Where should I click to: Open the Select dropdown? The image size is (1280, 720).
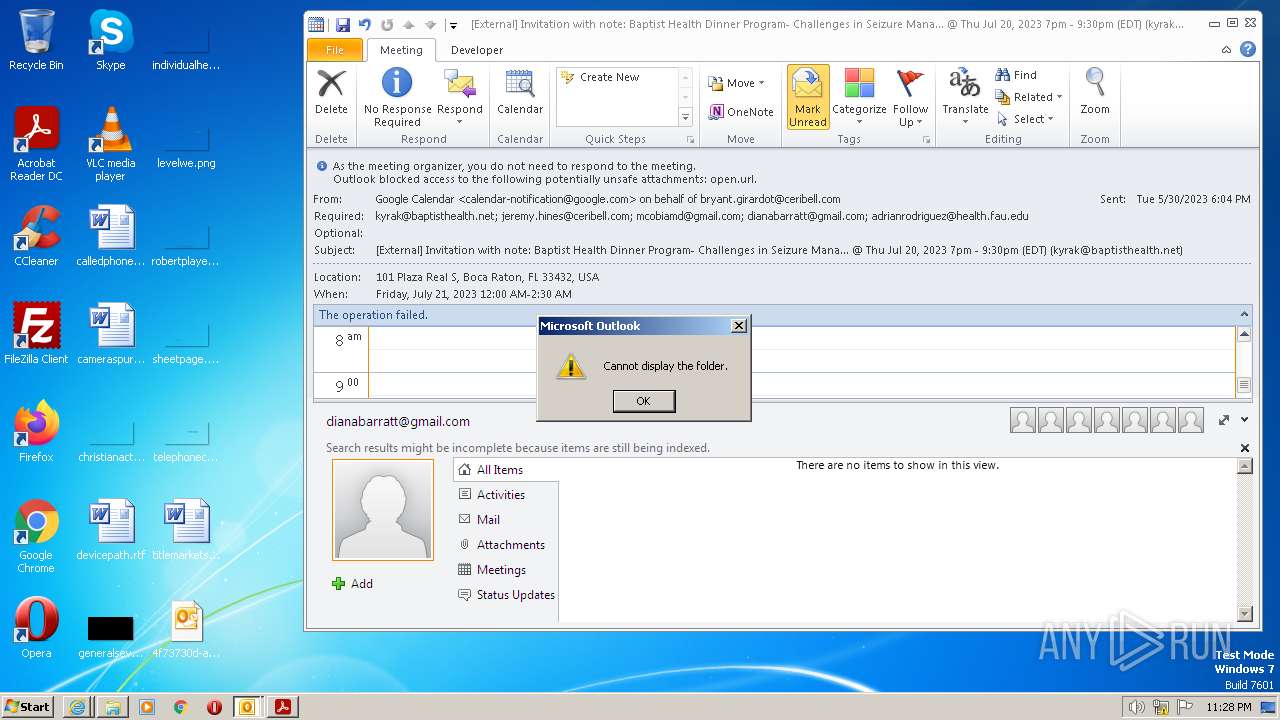1025,119
